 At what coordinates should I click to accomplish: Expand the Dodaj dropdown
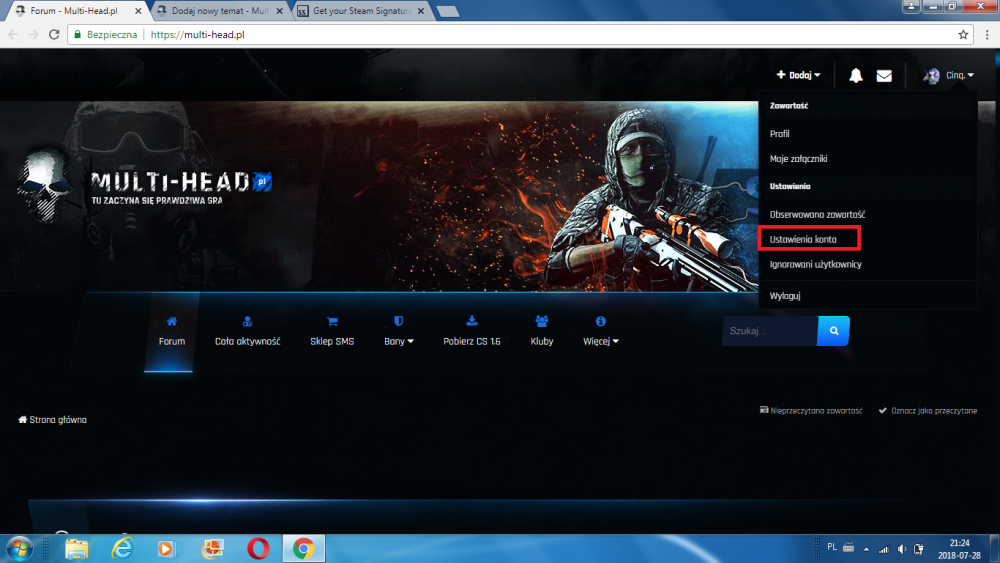coord(798,75)
